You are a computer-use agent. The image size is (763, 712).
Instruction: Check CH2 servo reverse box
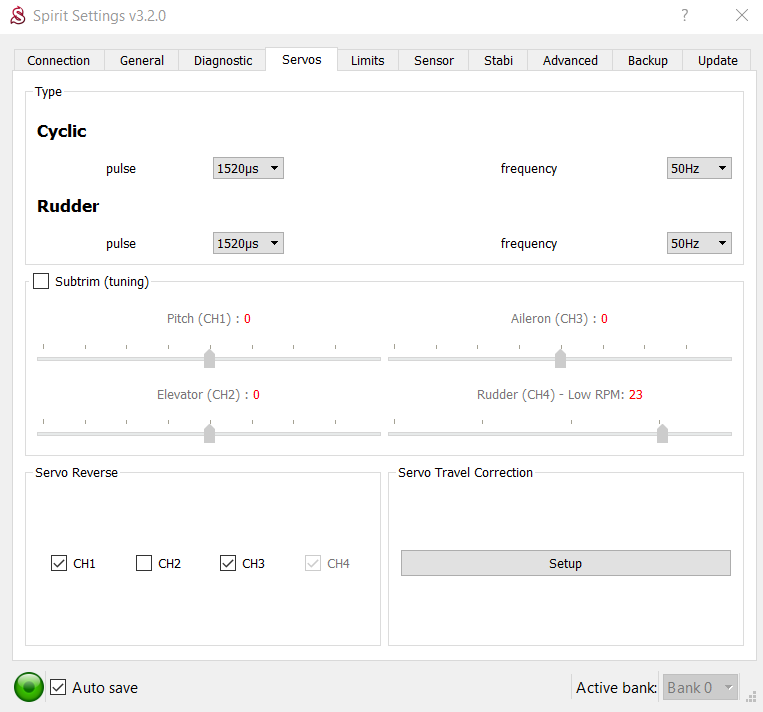click(144, 563)
